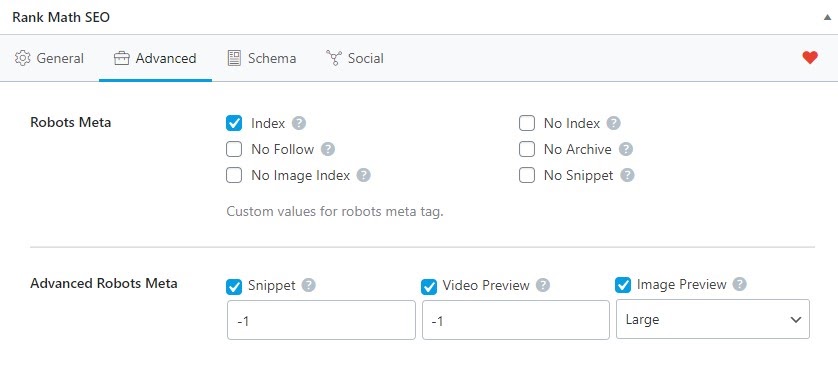The width and height of the screenshot is (838, 370).
Task: Switch to the Schema tab
Action: pyautogui.click(x=261, y=58)
